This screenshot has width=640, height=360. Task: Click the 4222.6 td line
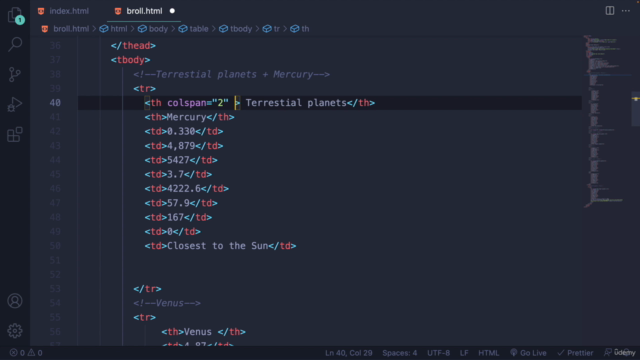(x=187, y=189)
